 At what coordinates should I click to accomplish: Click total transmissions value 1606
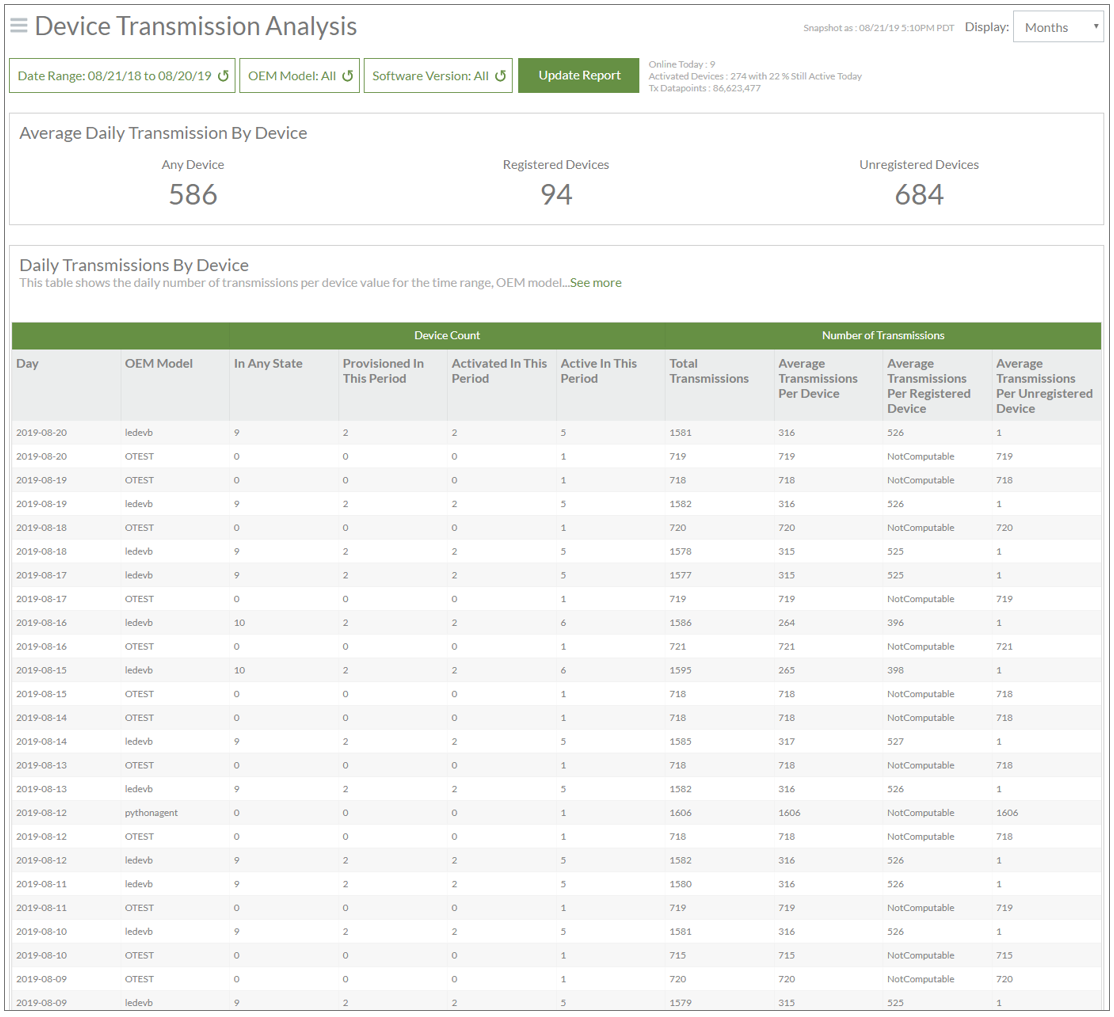tap(680, 813)
